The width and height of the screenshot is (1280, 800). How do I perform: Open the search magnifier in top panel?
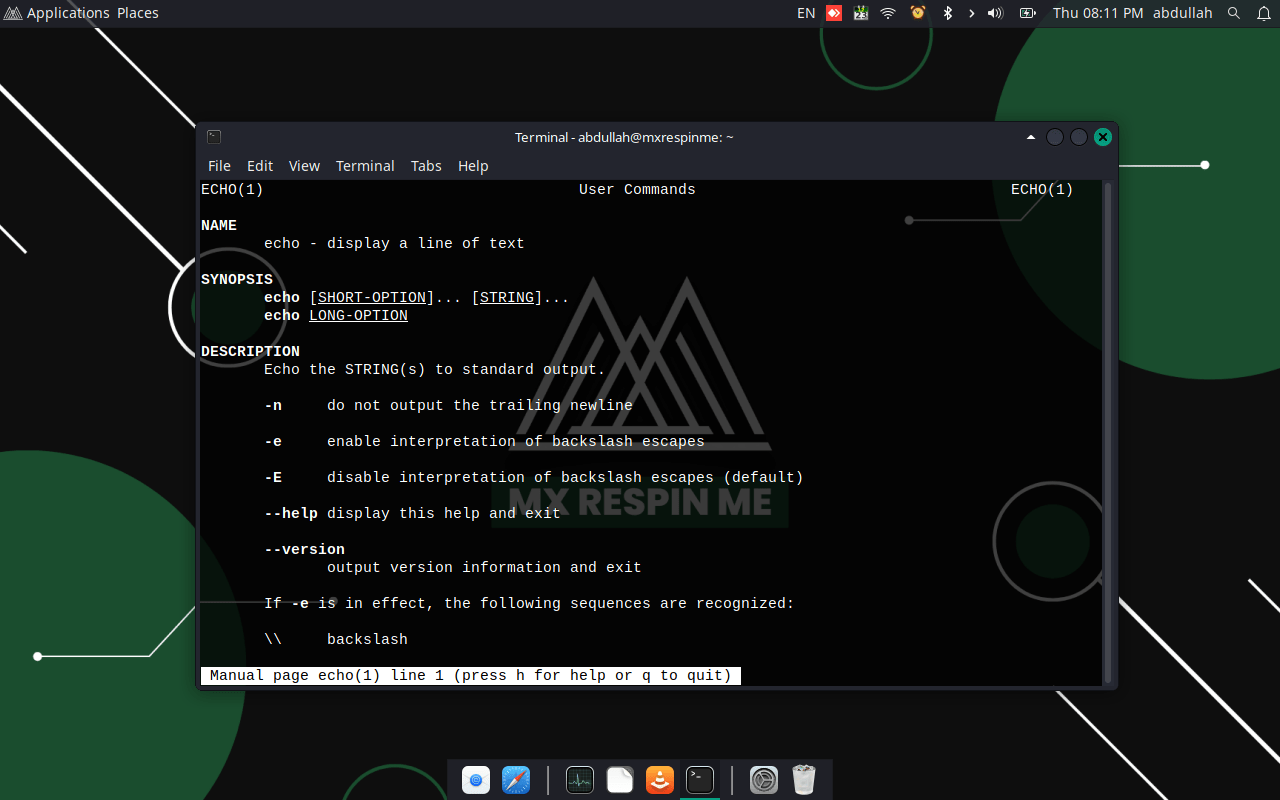(x=1234, y=13)
